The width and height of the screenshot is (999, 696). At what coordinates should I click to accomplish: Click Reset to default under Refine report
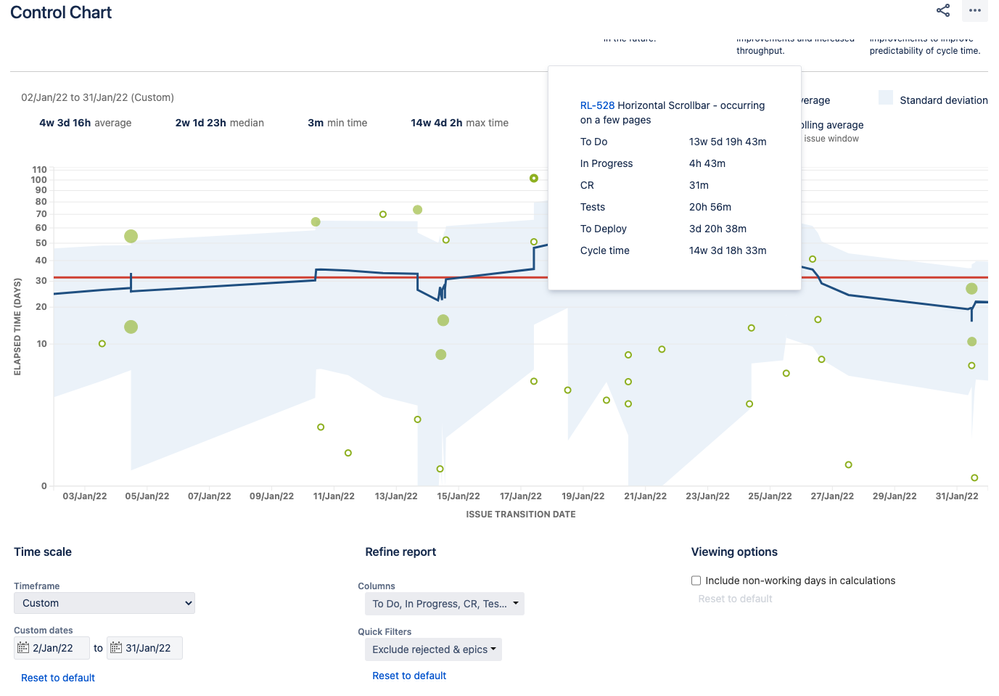(409, 676)
